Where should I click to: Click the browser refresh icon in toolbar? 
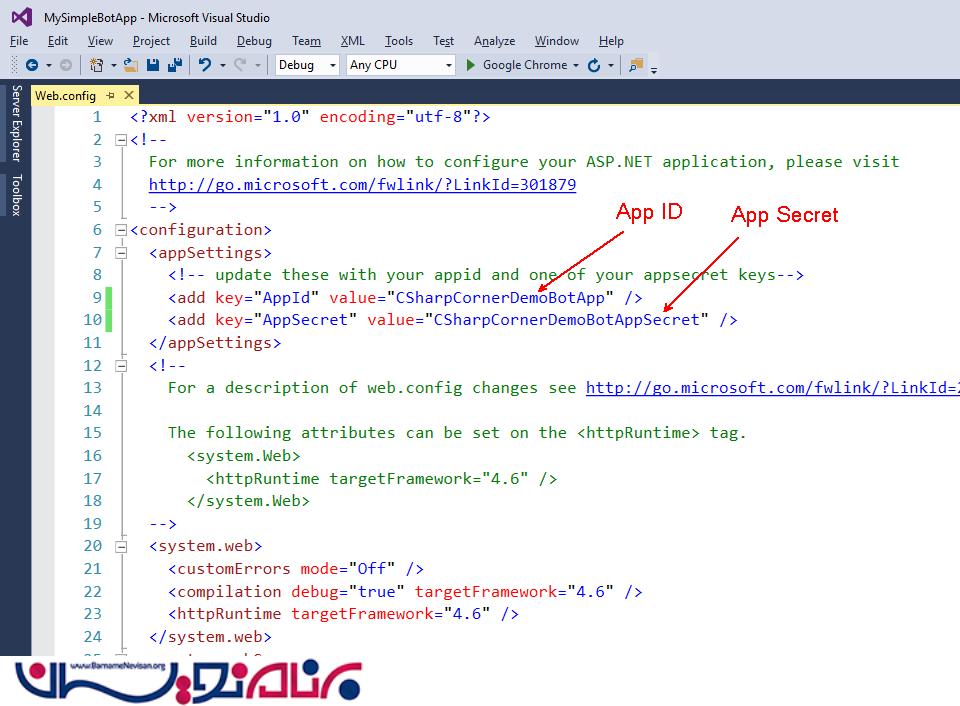(594, 65)
